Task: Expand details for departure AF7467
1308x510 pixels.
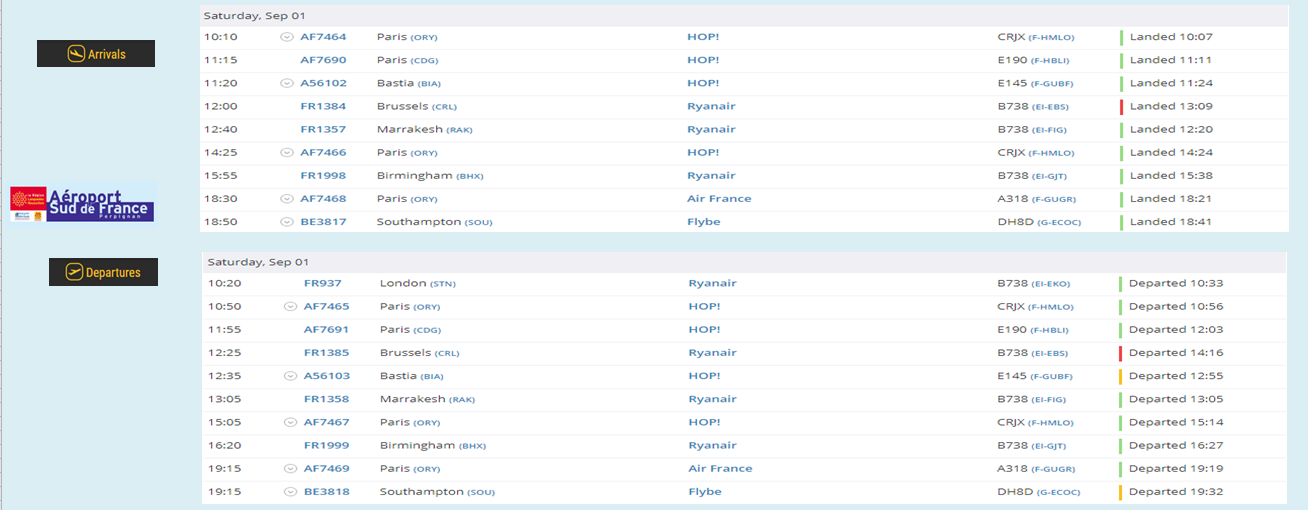Action: (290, 423)
